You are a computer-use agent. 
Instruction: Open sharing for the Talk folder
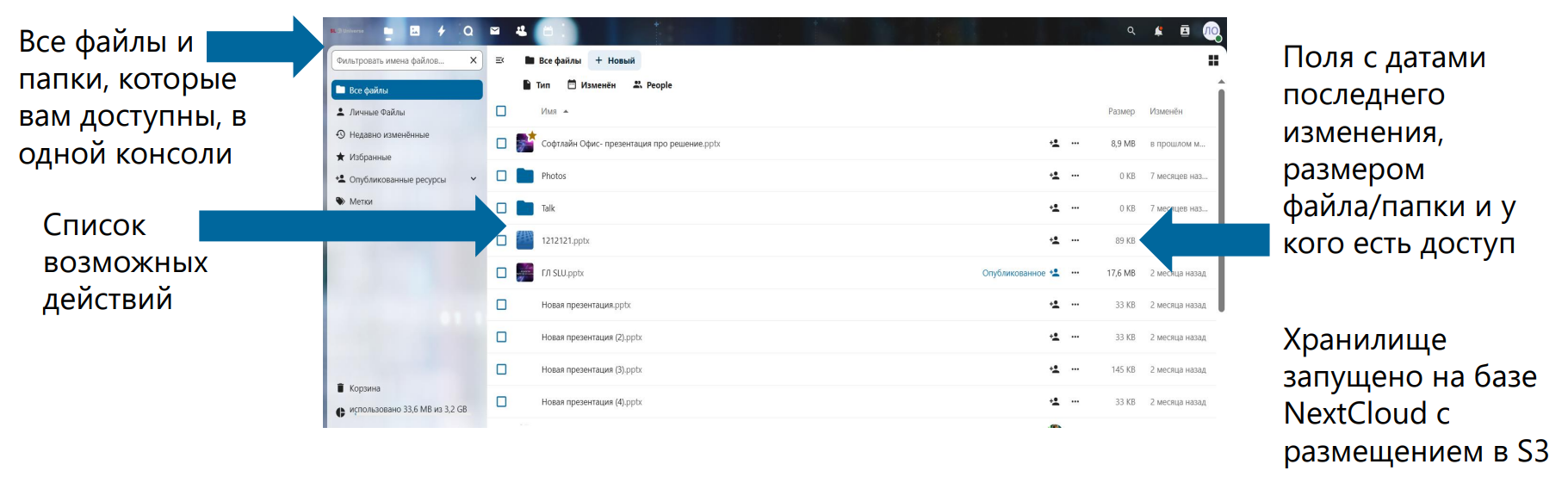[x=1054, y=208]
